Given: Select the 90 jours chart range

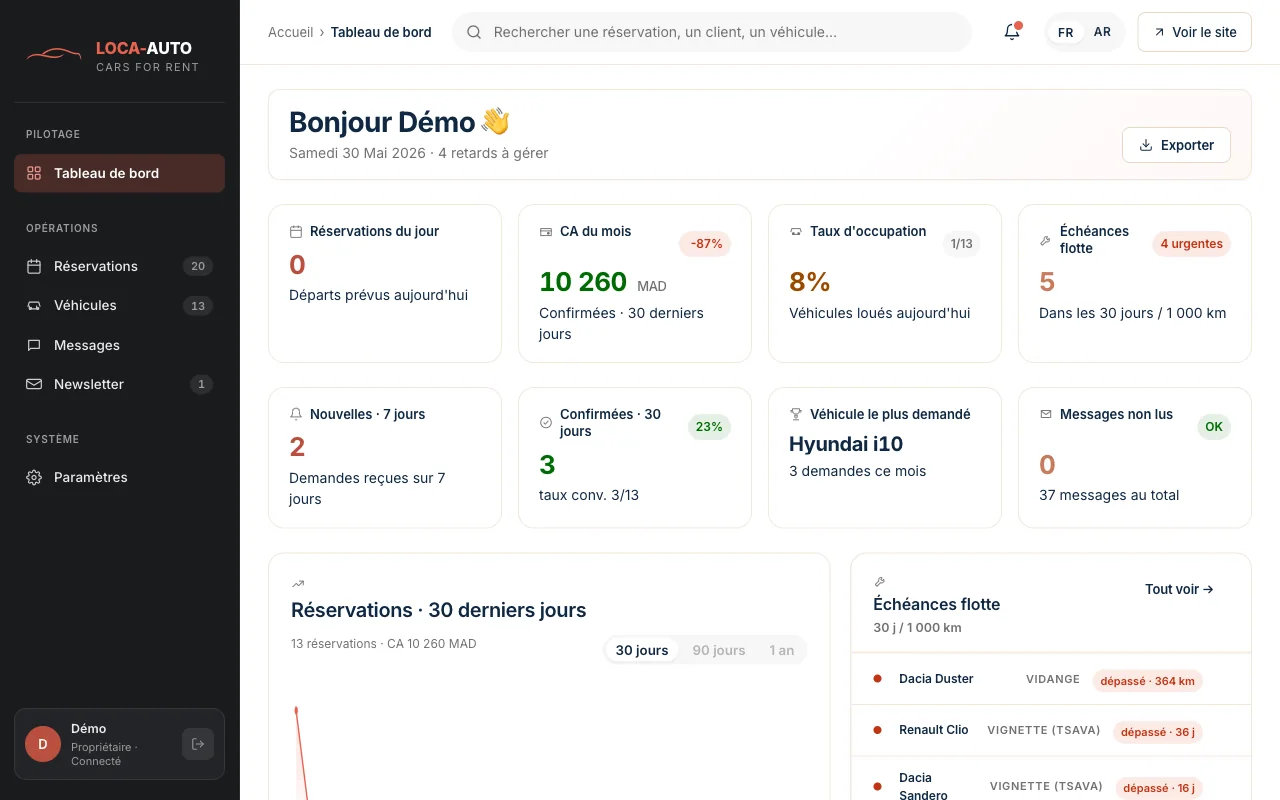Looking at the screenshot, I should 719,650.
